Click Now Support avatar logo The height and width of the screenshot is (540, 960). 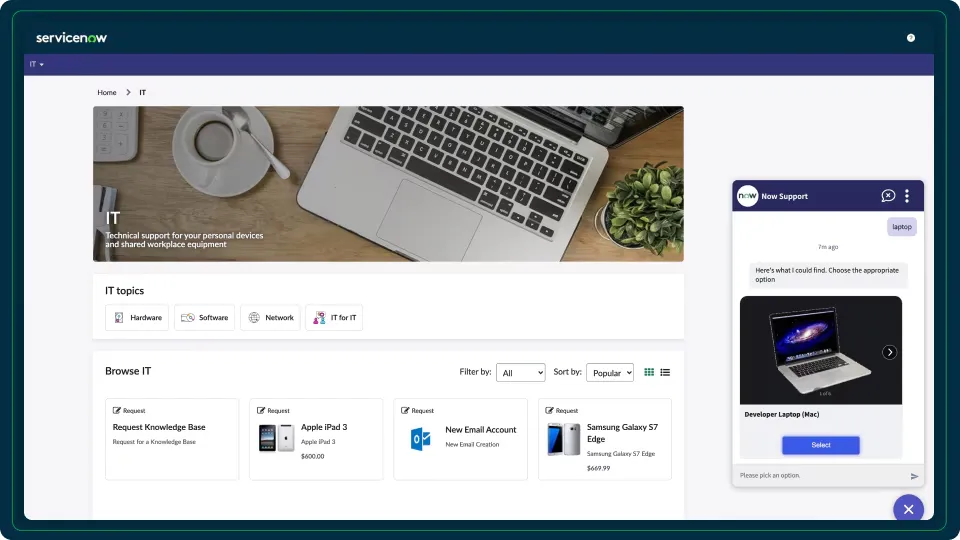pos(748,196)
